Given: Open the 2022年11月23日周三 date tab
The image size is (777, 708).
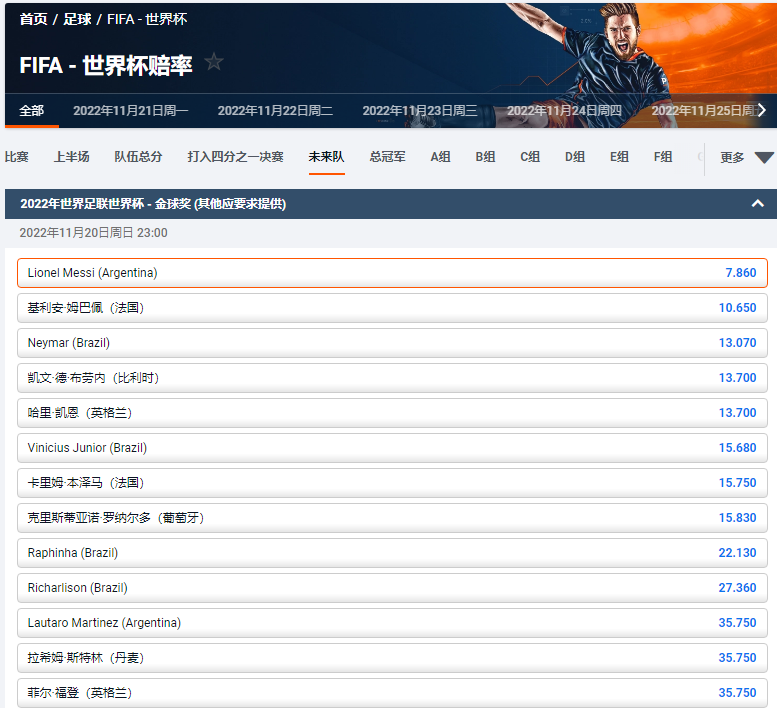Looking at the screenshot, I should (x=419, y=111).
